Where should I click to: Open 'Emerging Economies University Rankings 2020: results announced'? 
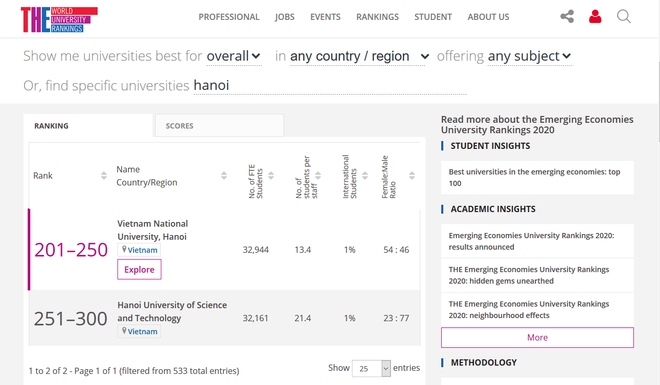[537, 241]
